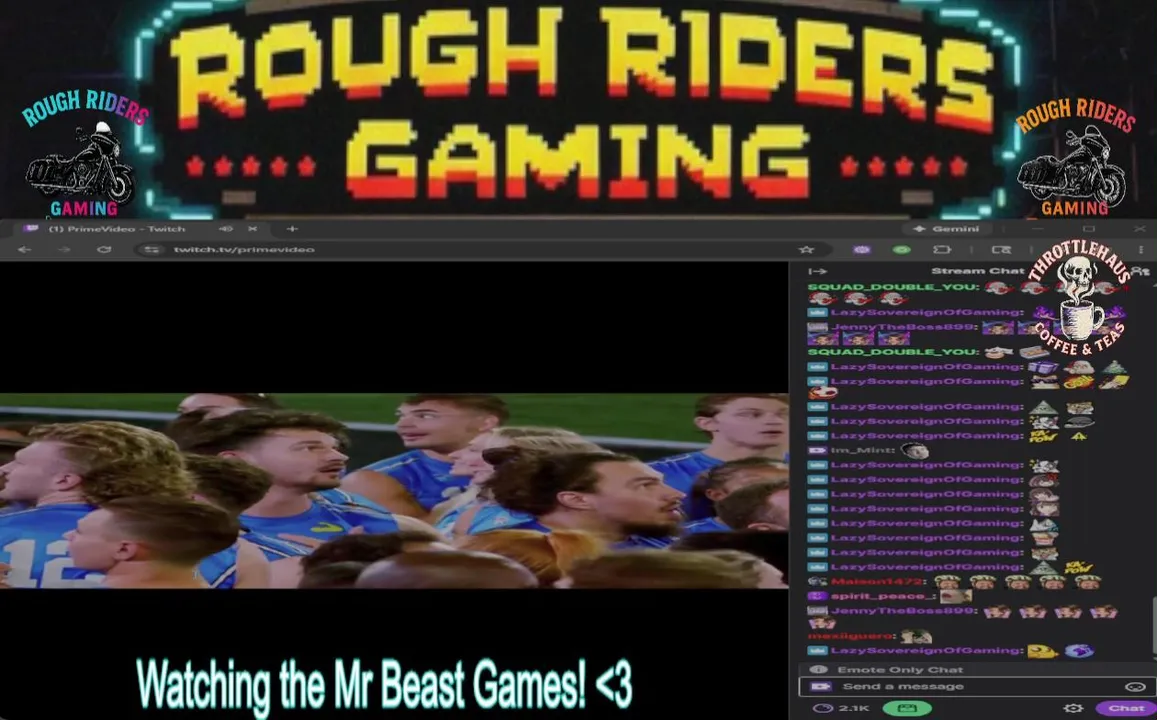Open the purple extension icon in the toolbar

862,249
